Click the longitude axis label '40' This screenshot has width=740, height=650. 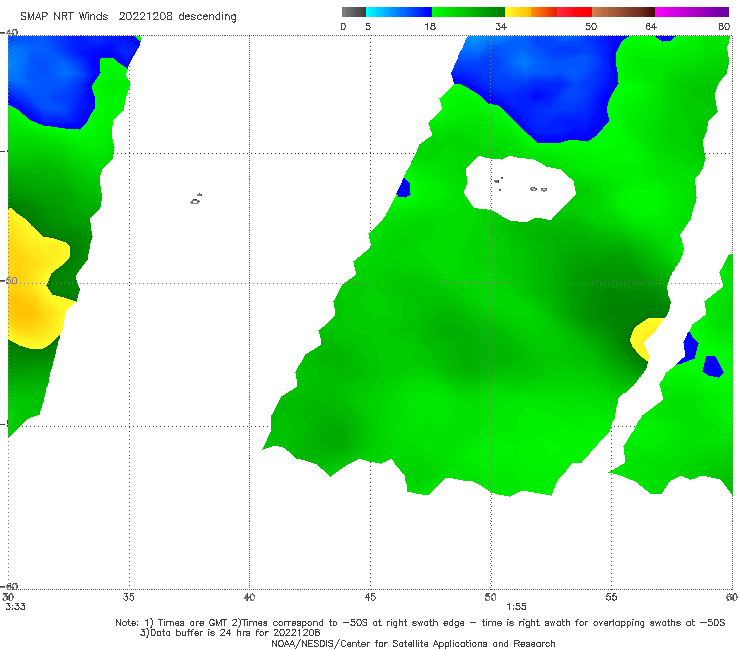tap(249, 597)
